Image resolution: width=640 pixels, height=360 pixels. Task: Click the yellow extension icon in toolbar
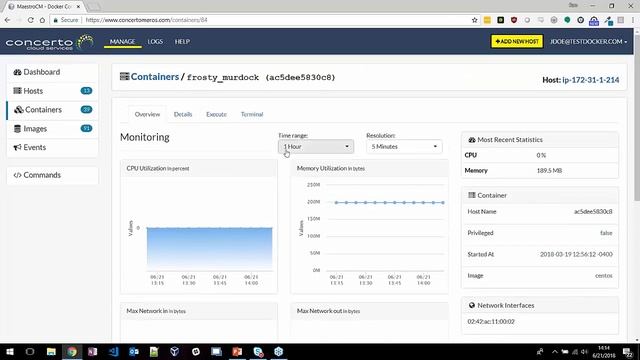[487, 20]
